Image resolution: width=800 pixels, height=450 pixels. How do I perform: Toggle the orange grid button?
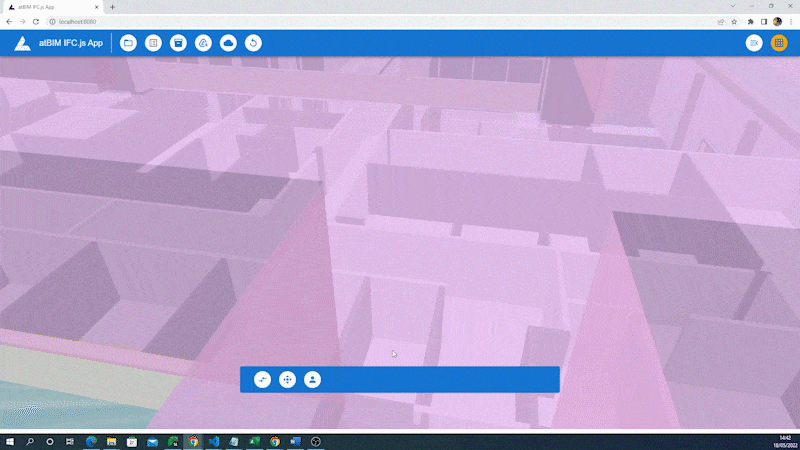779,43
